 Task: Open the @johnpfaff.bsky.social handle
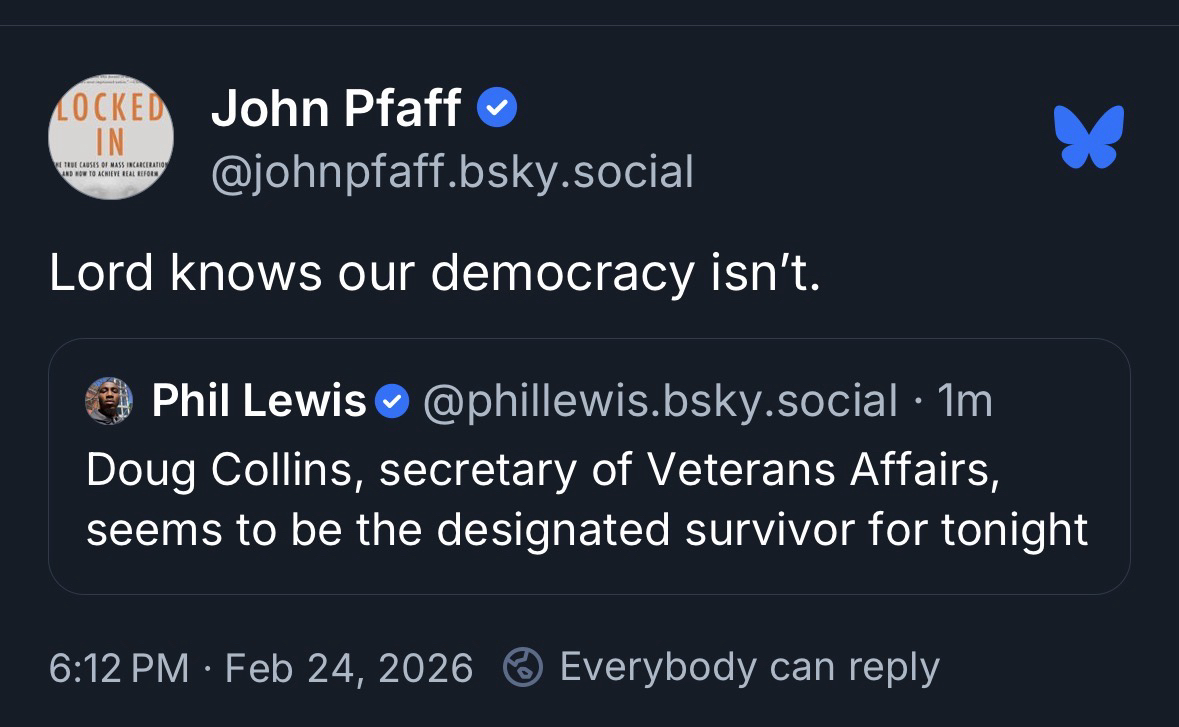click(451, 171)
